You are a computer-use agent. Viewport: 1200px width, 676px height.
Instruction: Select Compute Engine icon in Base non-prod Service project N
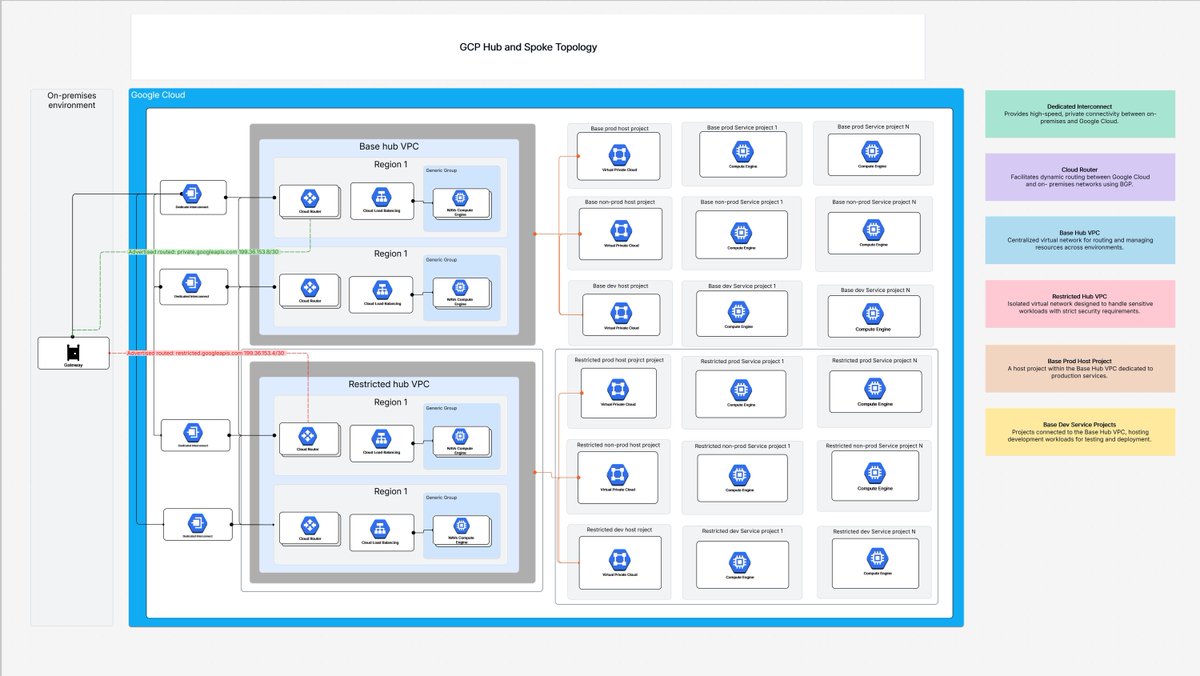click(873, 229)
